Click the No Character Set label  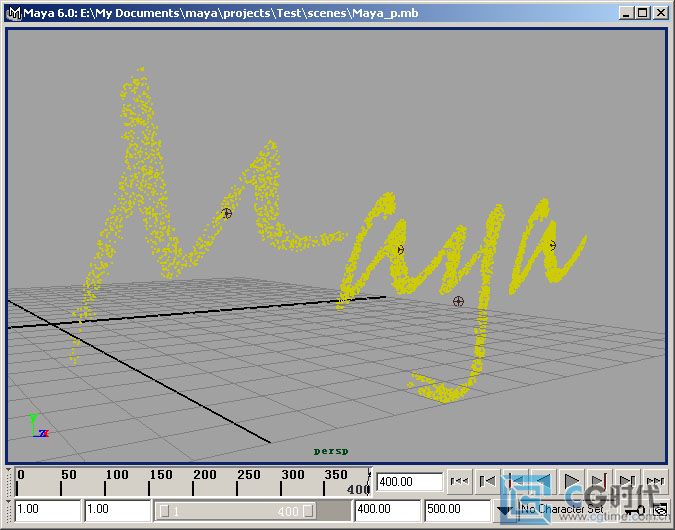click(562, 509)
